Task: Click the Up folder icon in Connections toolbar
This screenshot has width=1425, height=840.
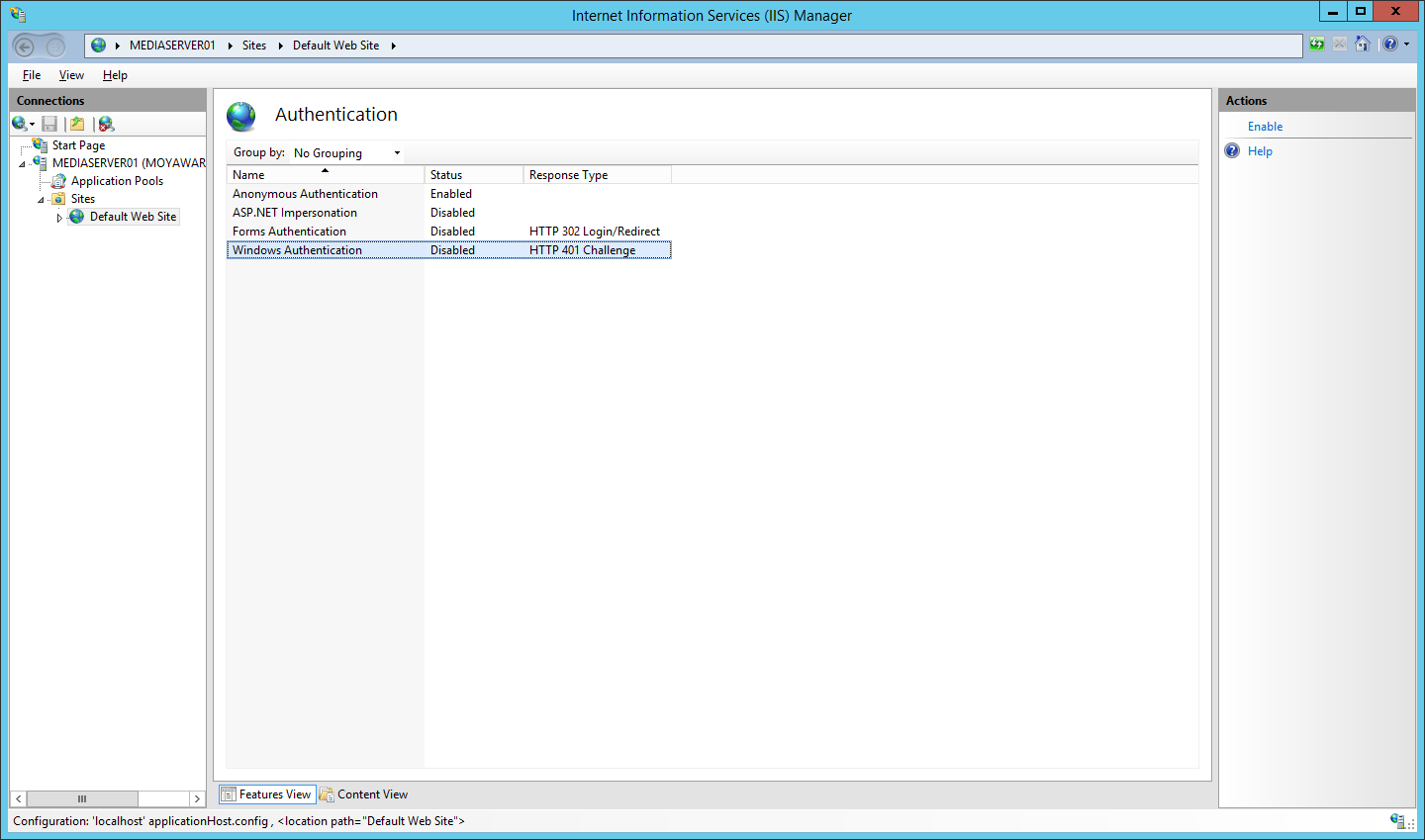Action: pos(77,124)
